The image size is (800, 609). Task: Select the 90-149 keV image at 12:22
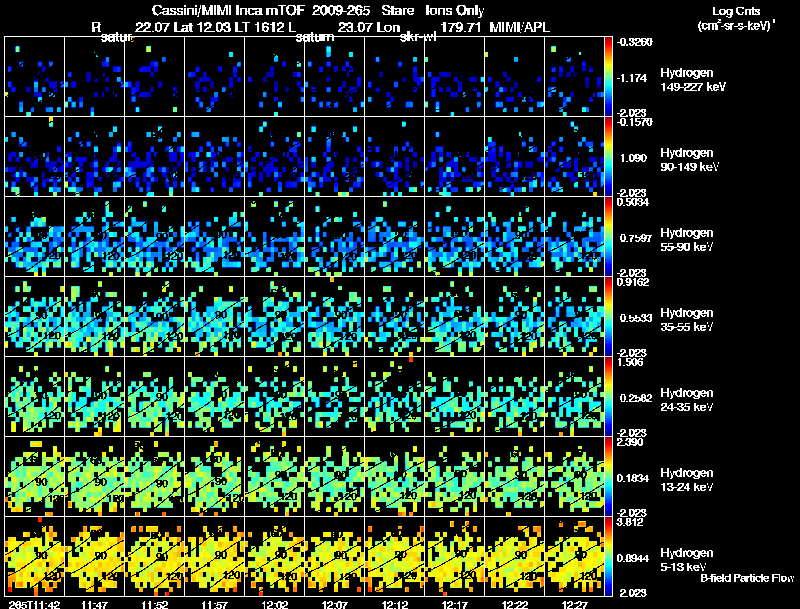click(x=515, y=157)
